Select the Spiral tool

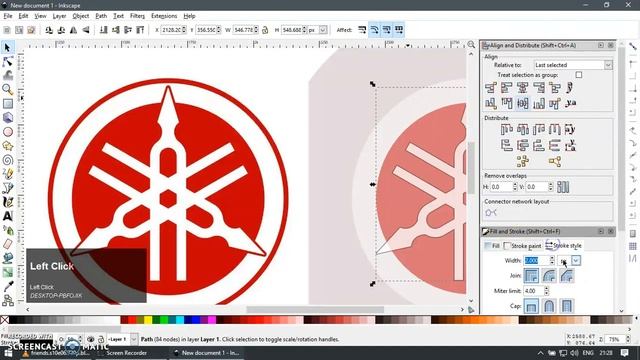7,160
